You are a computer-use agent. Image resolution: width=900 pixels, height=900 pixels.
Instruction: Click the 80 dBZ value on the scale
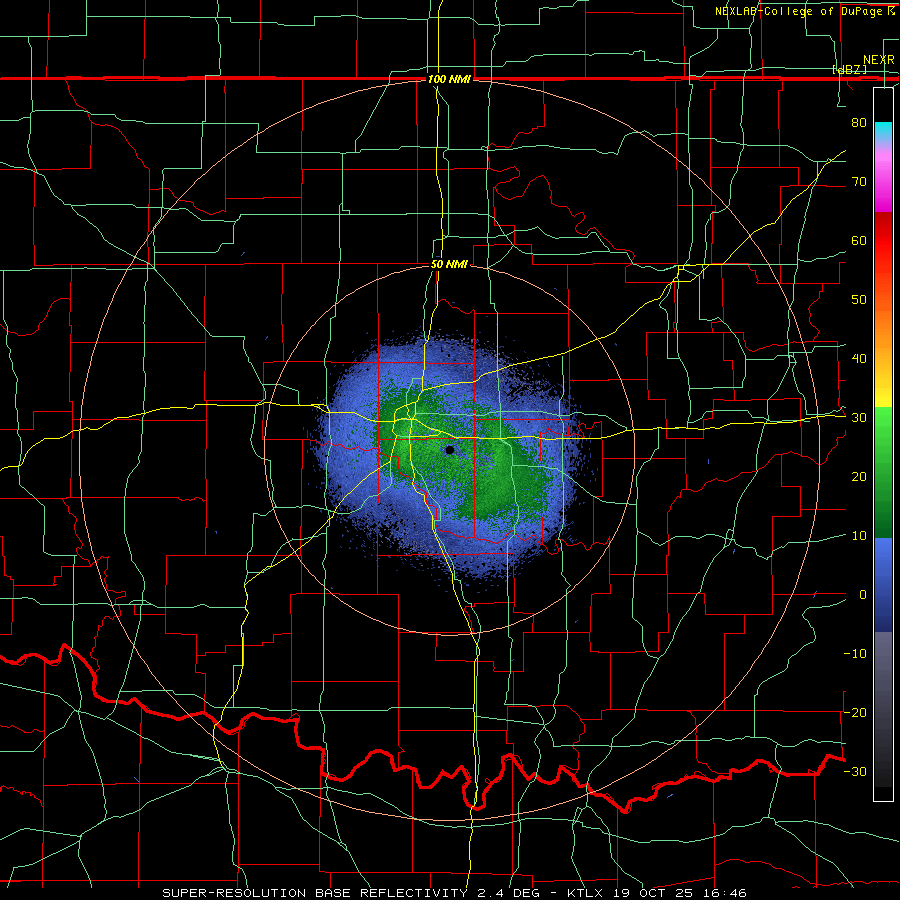(859, 122)
